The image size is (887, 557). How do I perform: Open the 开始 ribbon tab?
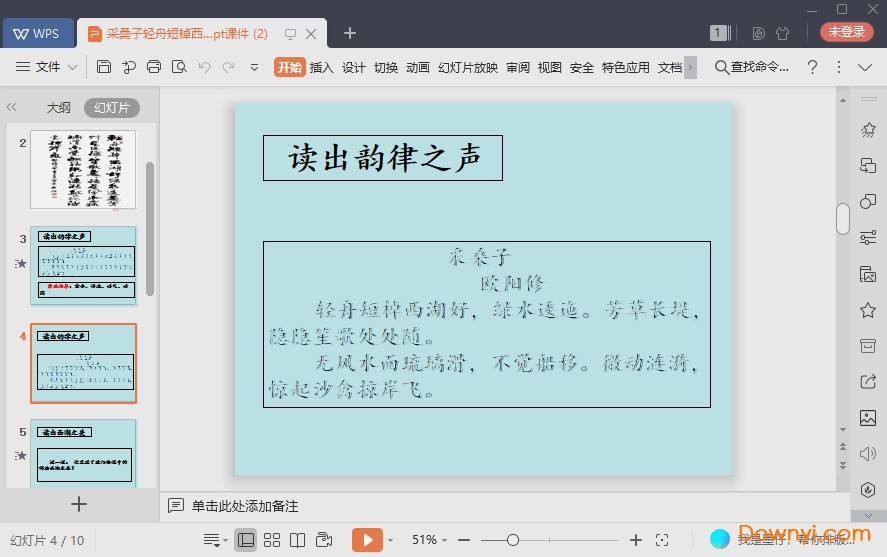[x=290, y=67]
